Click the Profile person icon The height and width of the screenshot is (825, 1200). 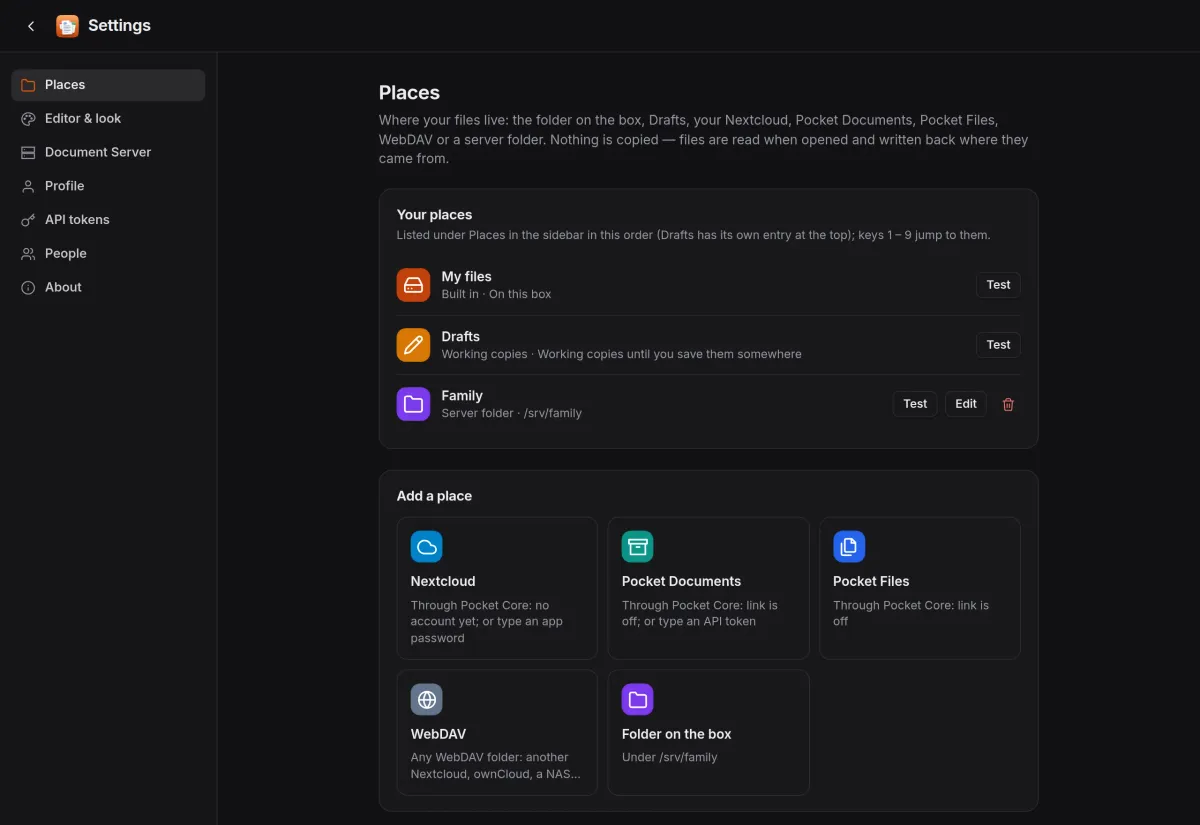[28, 186]
